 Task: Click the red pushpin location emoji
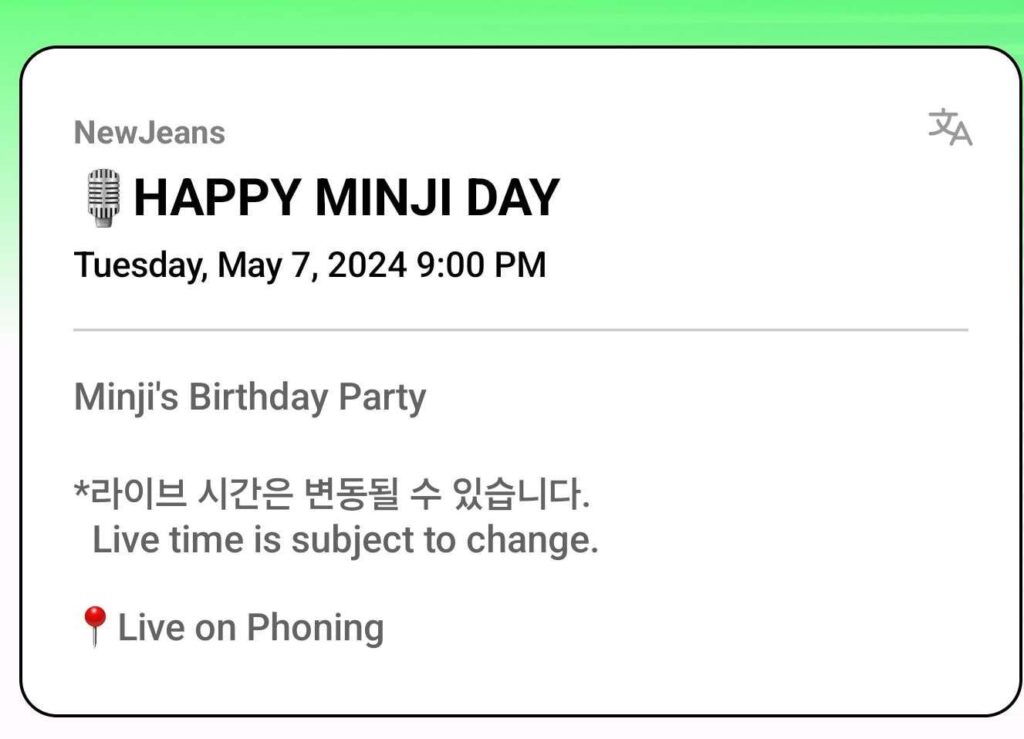pyautogui.click(x=93, y=627)
